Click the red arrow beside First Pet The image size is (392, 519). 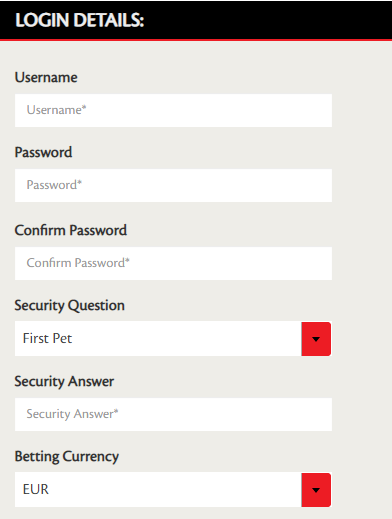316,339
